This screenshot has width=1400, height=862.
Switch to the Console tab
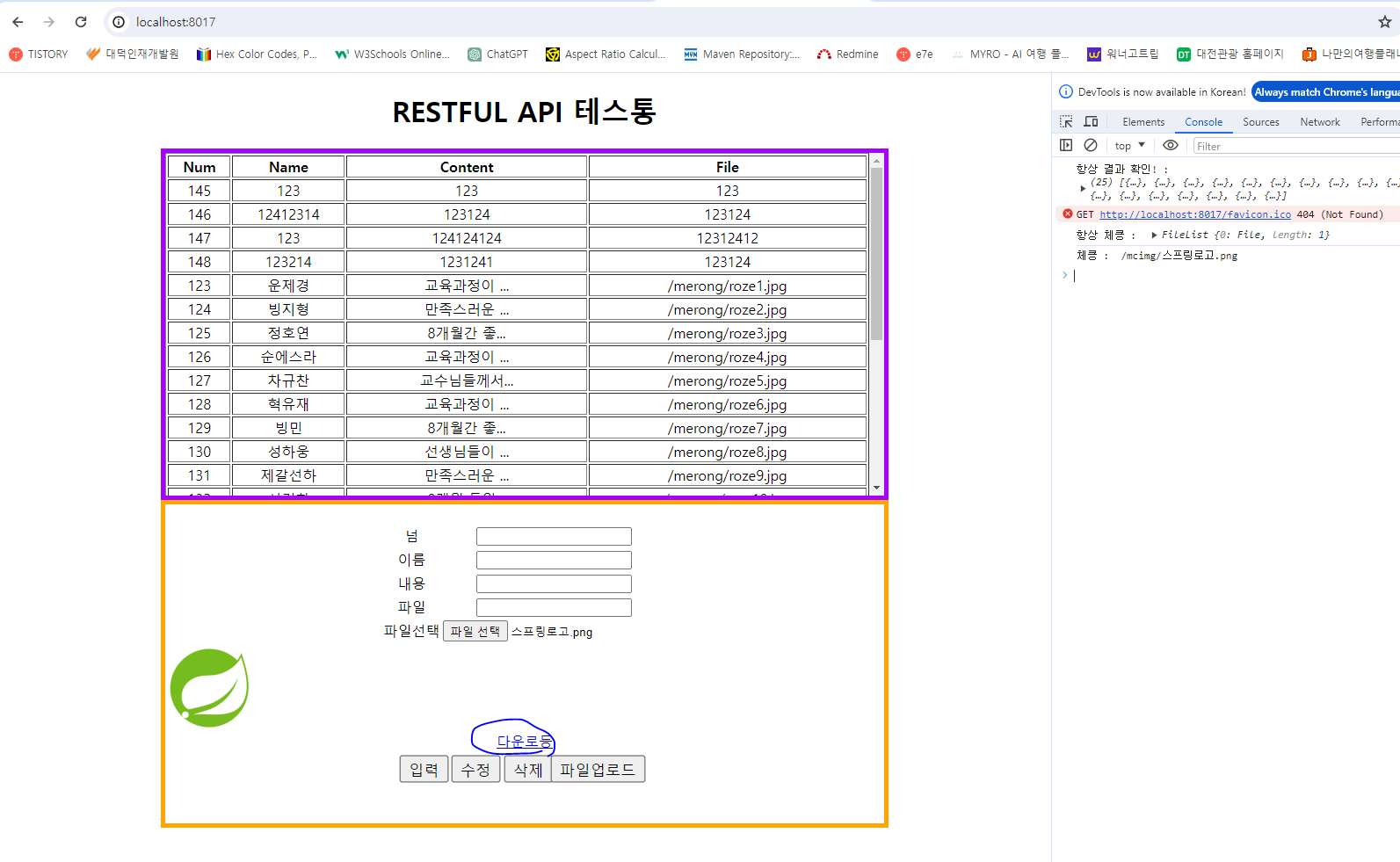[1203, 122]
